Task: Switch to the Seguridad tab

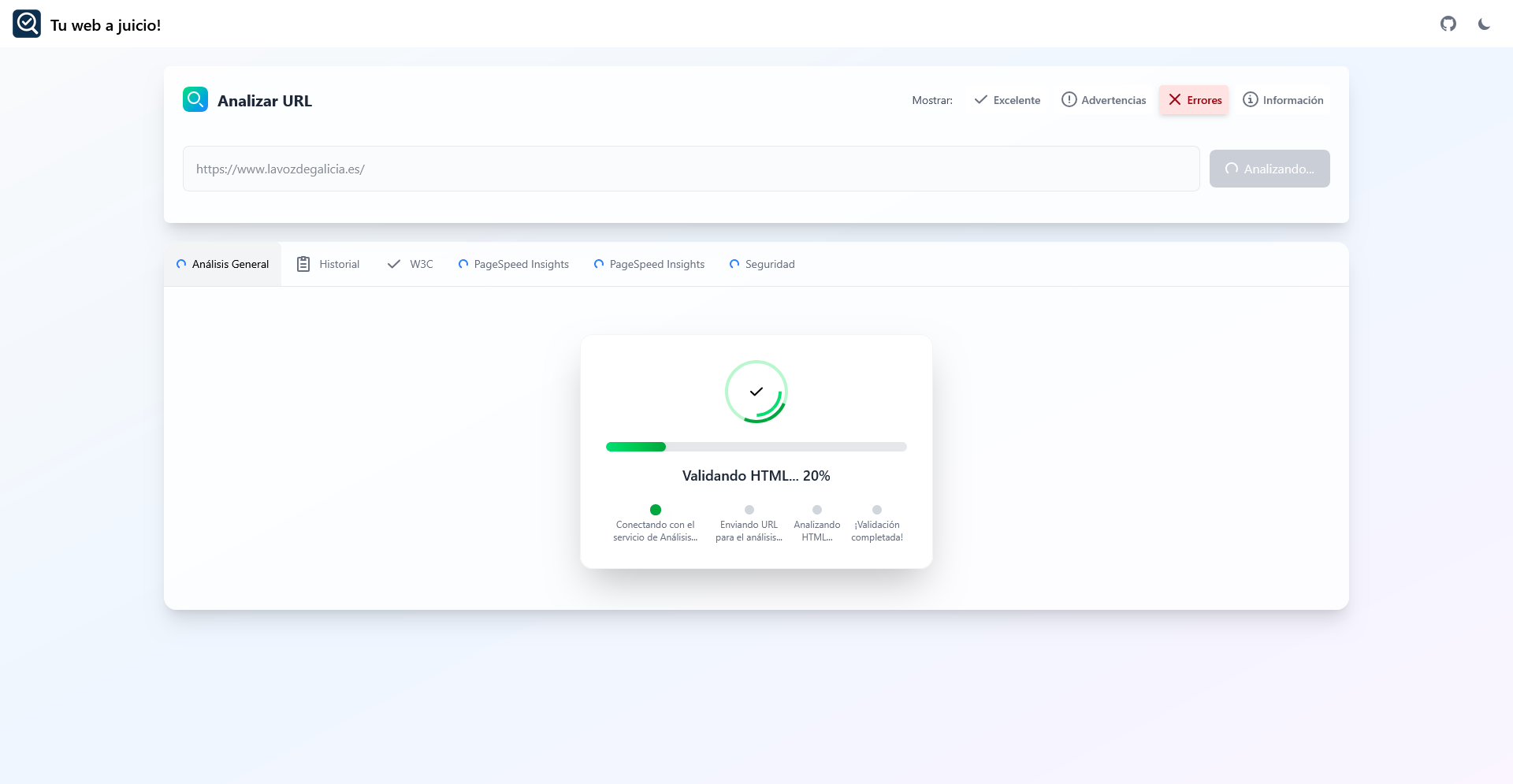Action: pyautogui.click(x=762, y=264)
